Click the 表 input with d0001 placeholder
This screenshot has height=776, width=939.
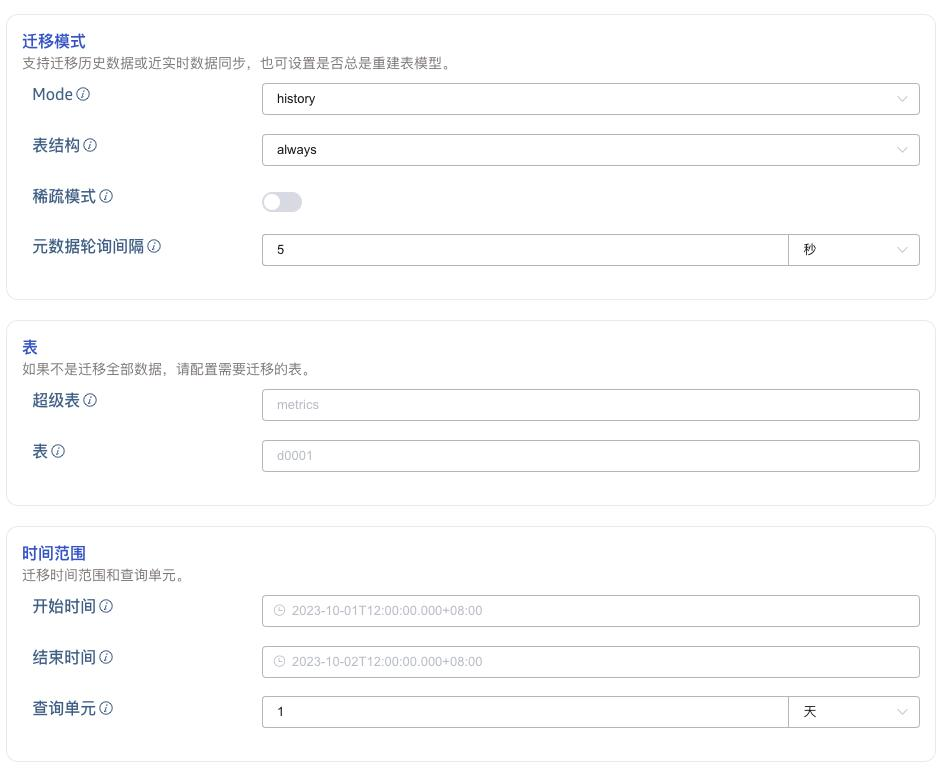click(x=590, y=456)
